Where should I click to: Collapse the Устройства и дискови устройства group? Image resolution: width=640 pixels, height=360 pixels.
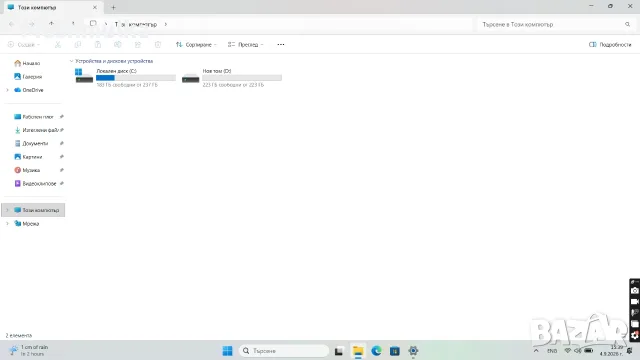(x=71, y=61)
